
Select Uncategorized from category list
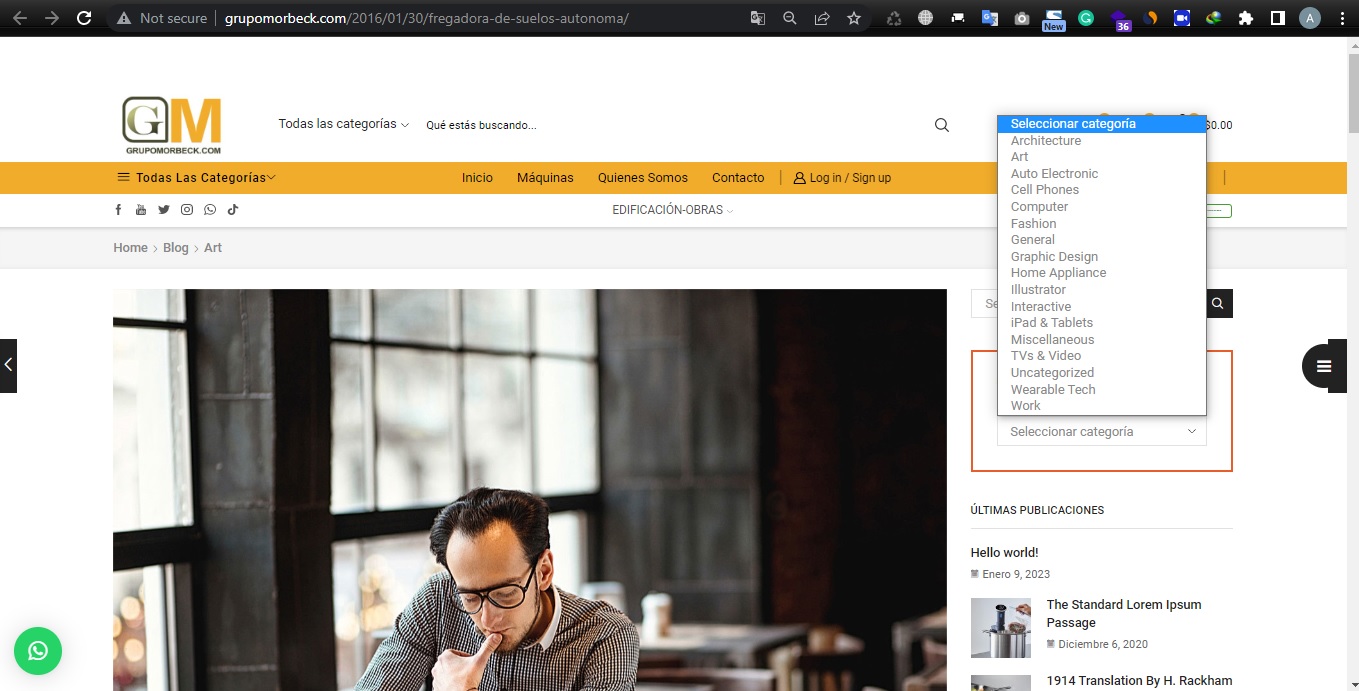click(1102, 373)
